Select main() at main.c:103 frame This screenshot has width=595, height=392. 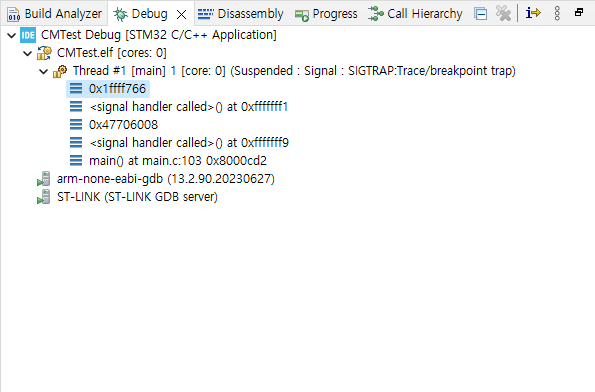(178, 161)
